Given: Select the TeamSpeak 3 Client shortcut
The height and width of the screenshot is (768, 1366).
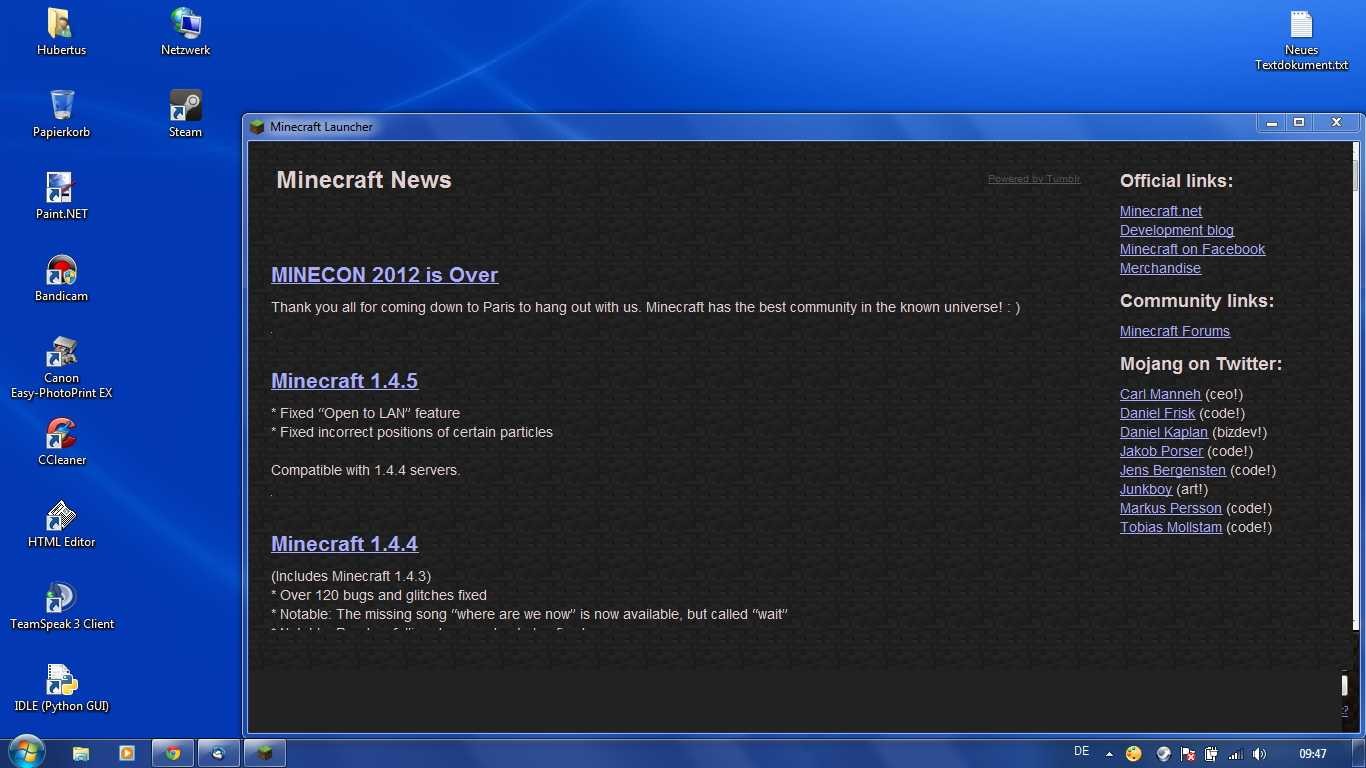Looking at the screenshot, I should (61, 605).
